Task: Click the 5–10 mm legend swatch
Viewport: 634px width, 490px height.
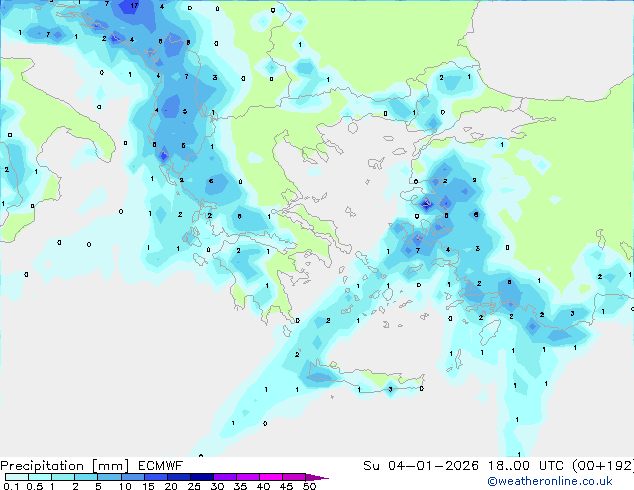Action: point(109,477)
